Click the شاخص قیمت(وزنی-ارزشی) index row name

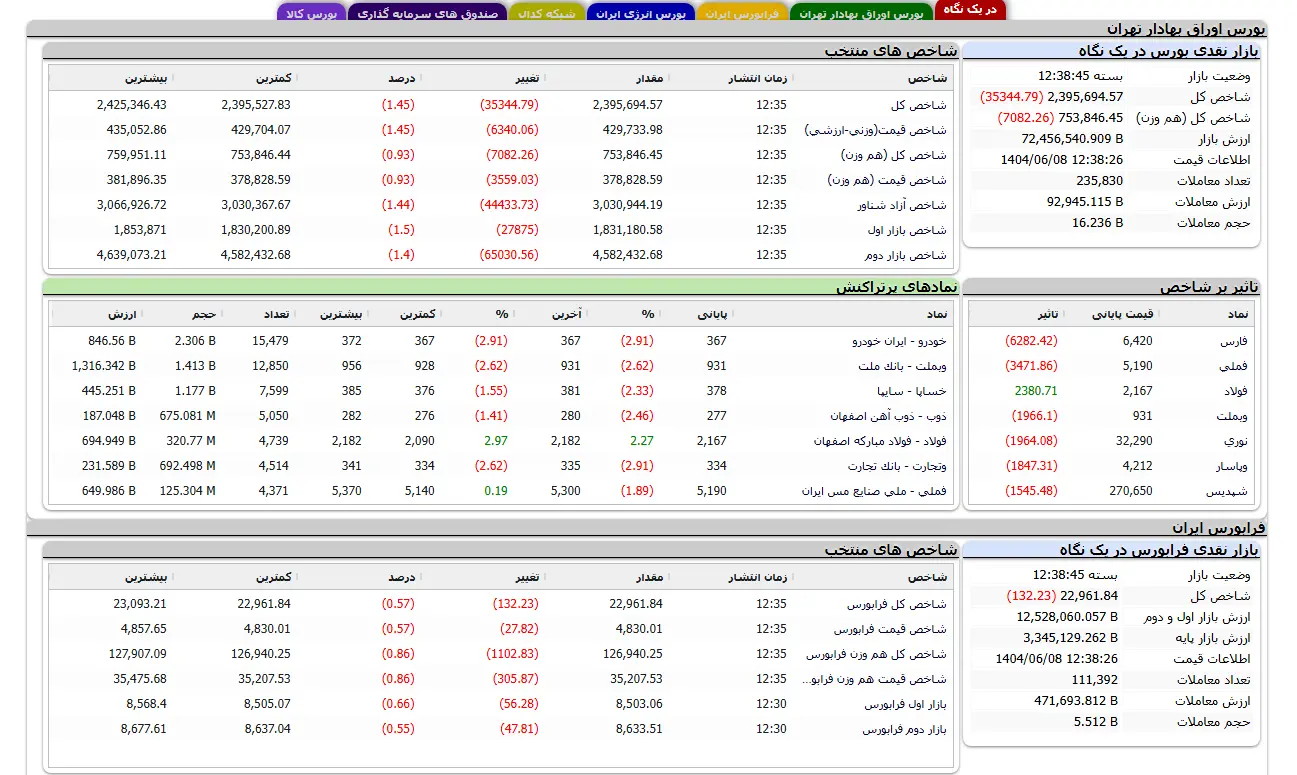pyautogui.click(x=875, y=130)
